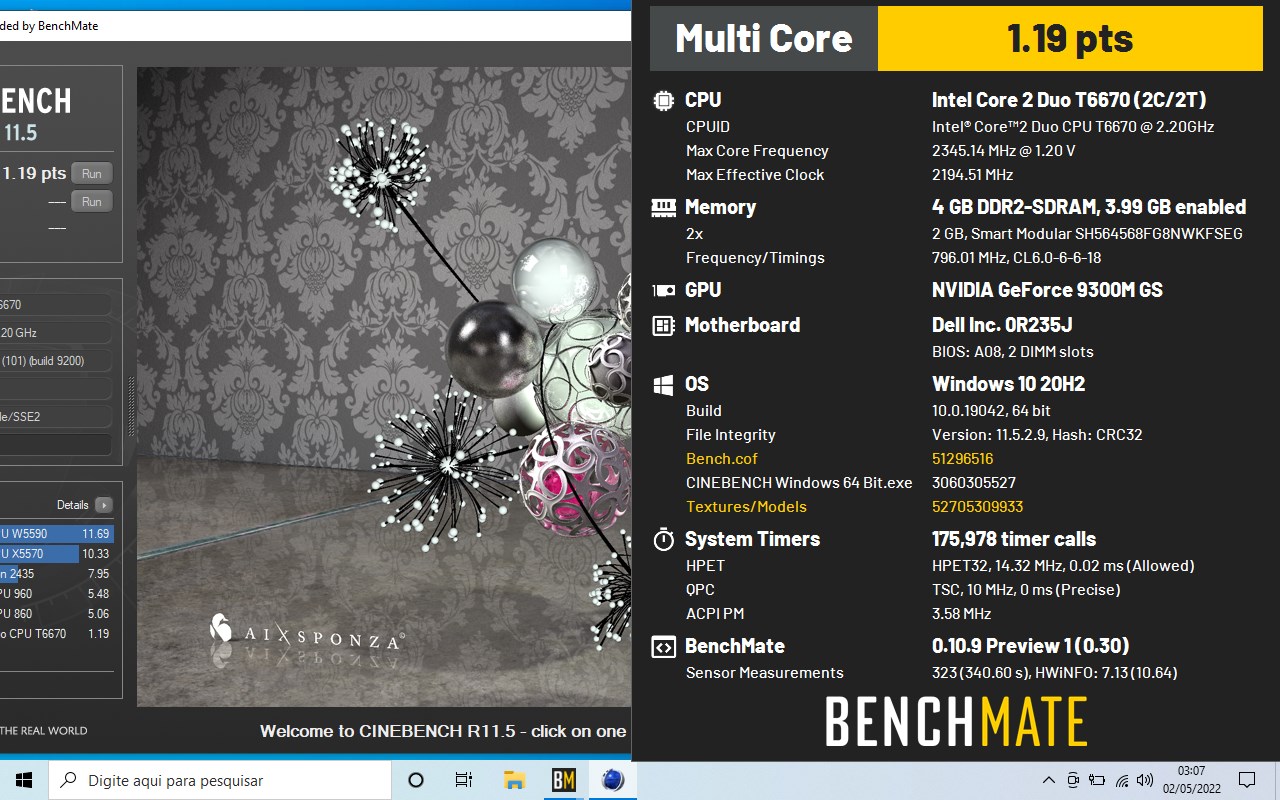The height and width of the screenshot is (800, 1280).
Task: Select the CPU T6670 ranking row with 1.19
Action: point(57,634)
